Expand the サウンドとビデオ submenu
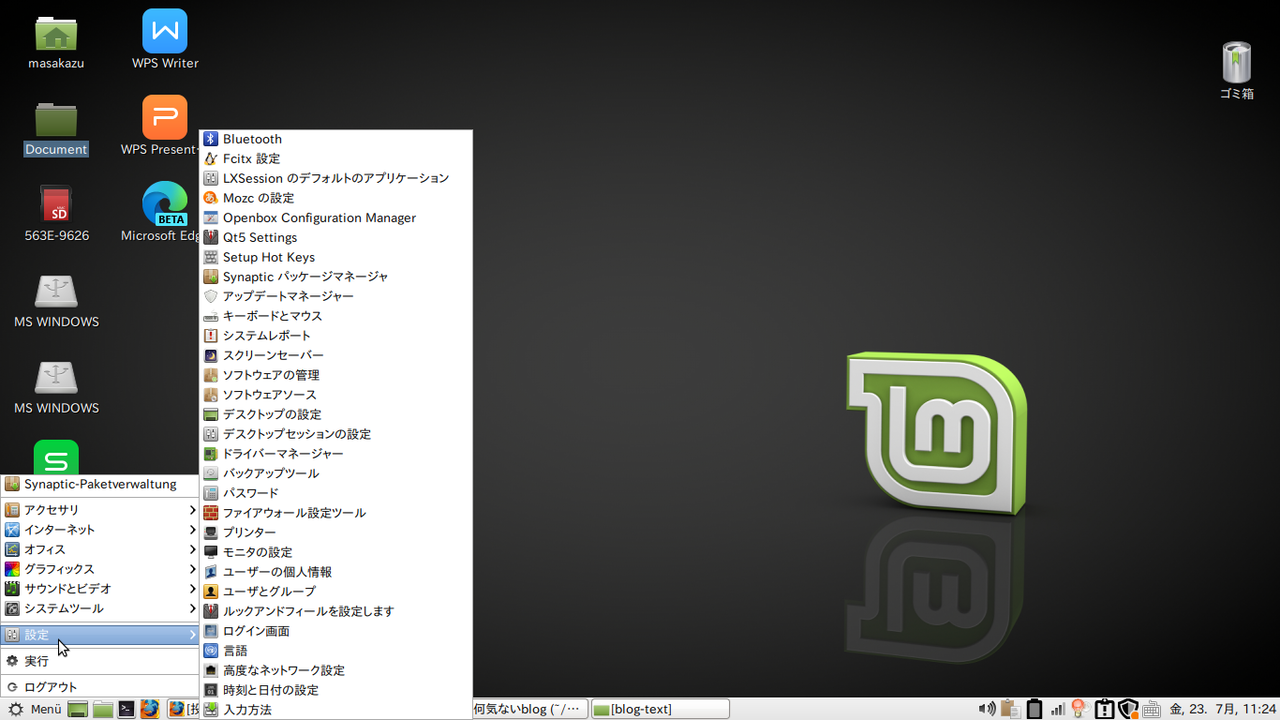Image resolution: width=1280 pixels, height=720 pixels. click(100, 589)
